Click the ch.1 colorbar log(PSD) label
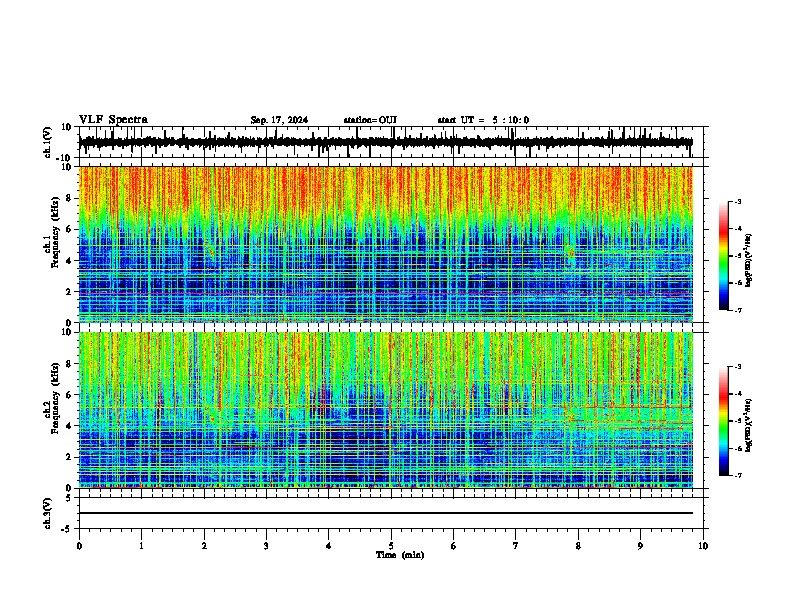The height and width of the screenshot is (612, 792). pyautogui.click(x=748, y=260)
